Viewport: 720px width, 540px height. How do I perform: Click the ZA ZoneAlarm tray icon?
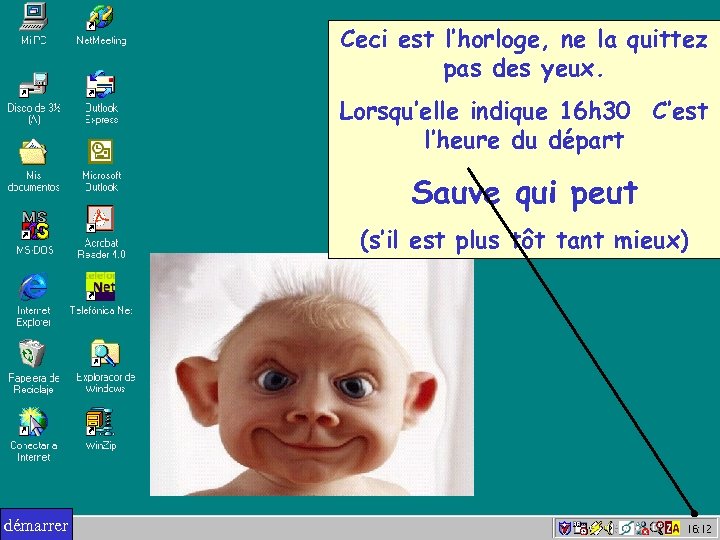672,528
